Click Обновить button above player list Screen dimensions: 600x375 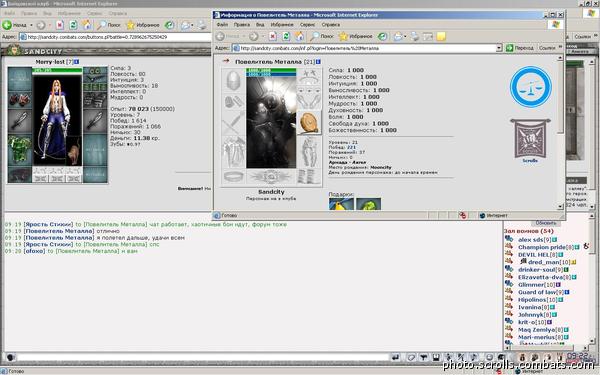[546, 223]
